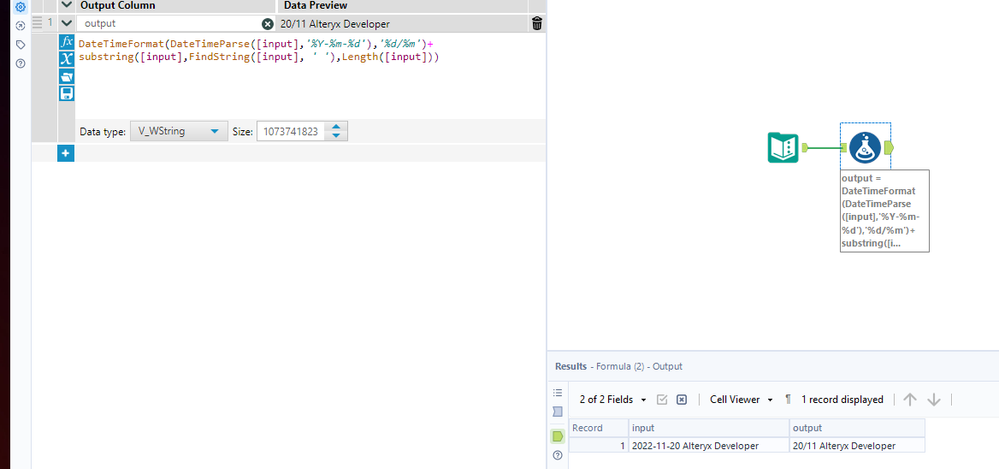Click the Formula tool's input anchor
This screenshot has width=999, height=469.
(x=844, y=148)
